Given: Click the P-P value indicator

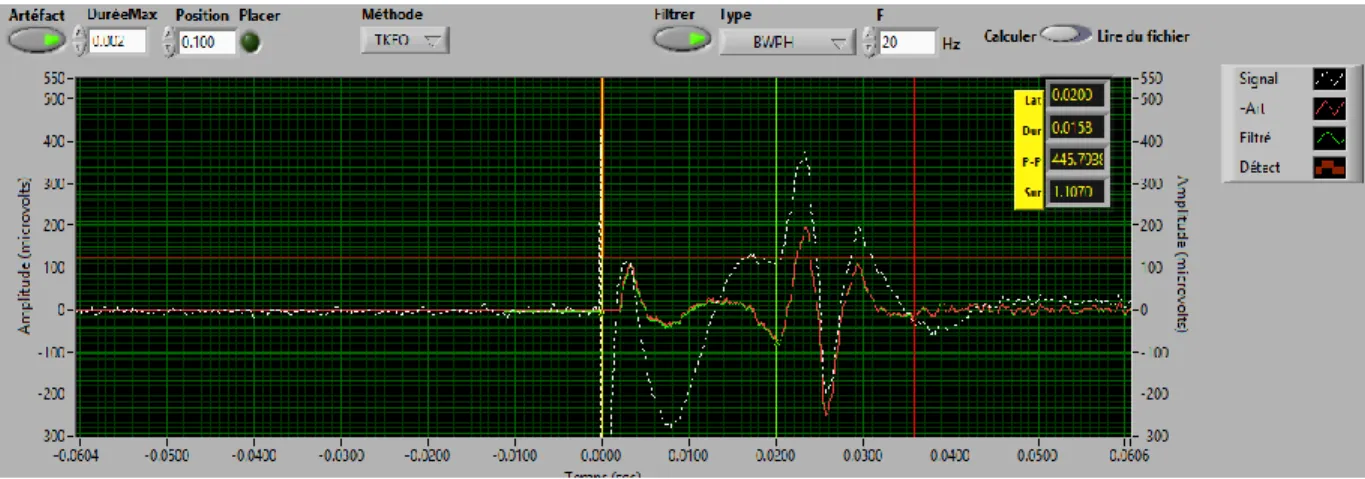Looking at the screenshot, I should [1077, 158].
